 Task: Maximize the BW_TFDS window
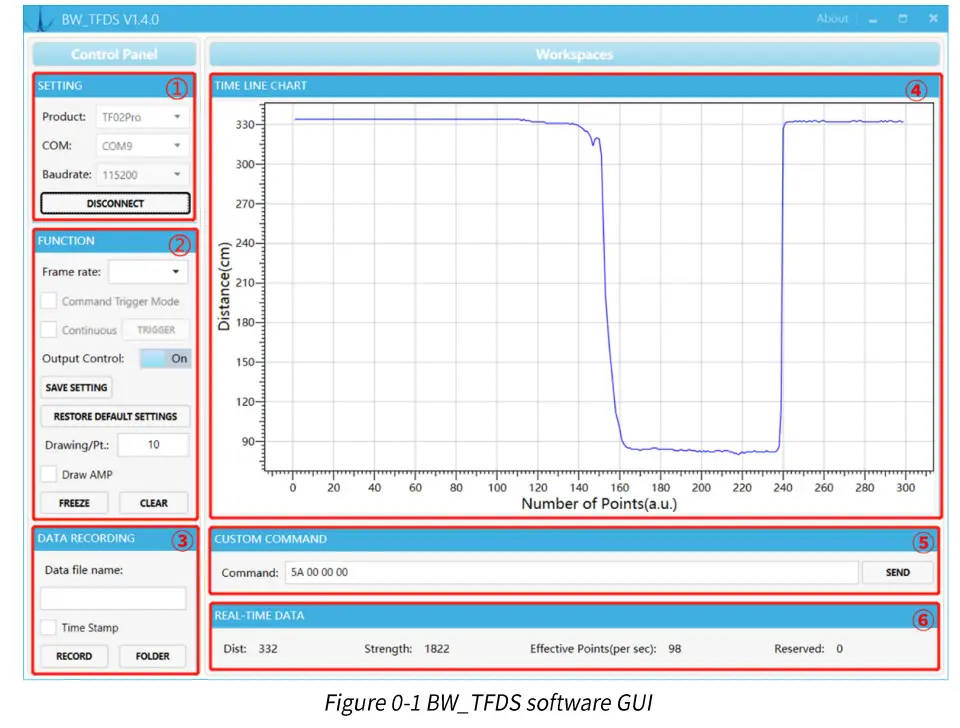(x=902, y=18)
